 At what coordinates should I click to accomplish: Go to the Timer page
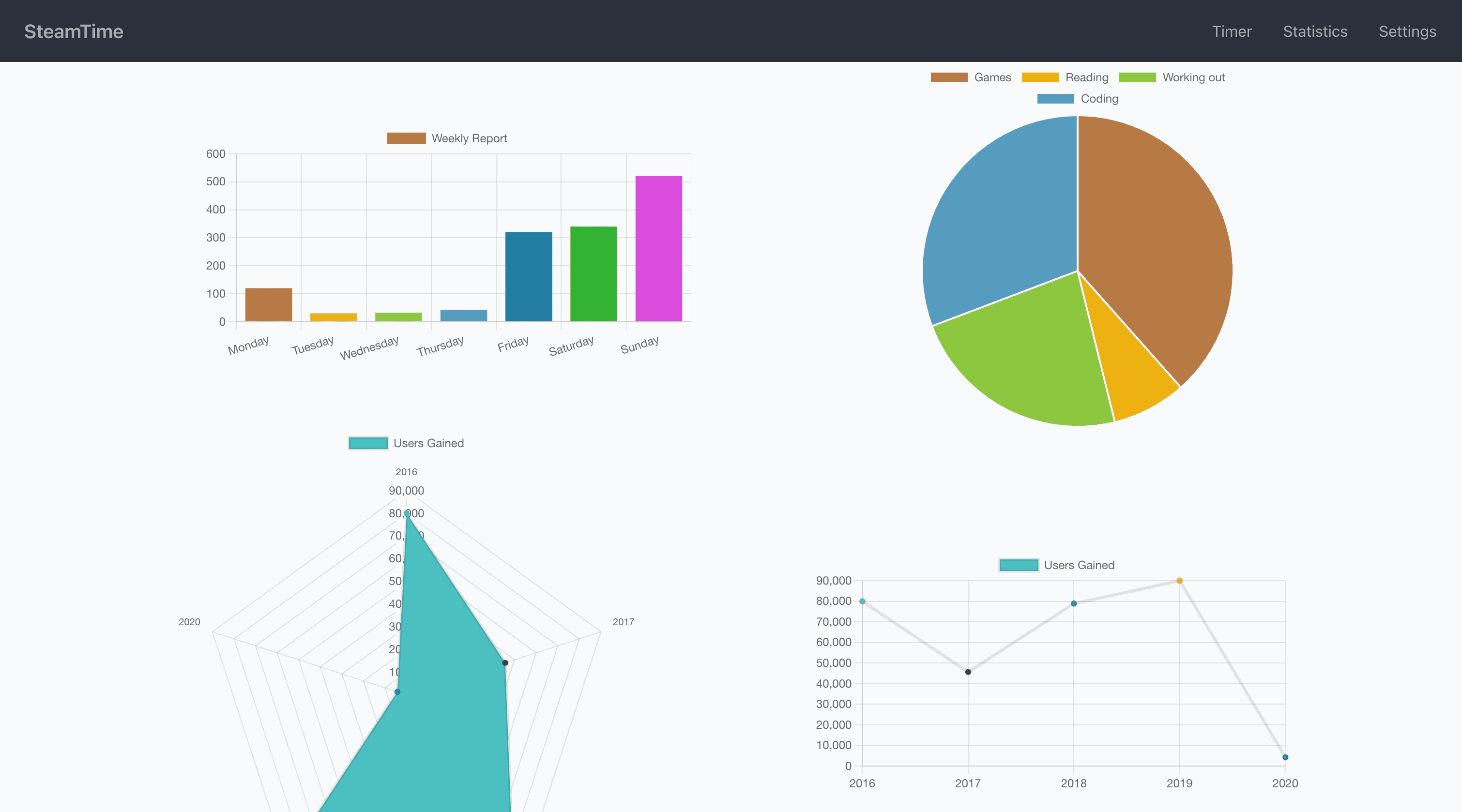tap(1232, 31)
